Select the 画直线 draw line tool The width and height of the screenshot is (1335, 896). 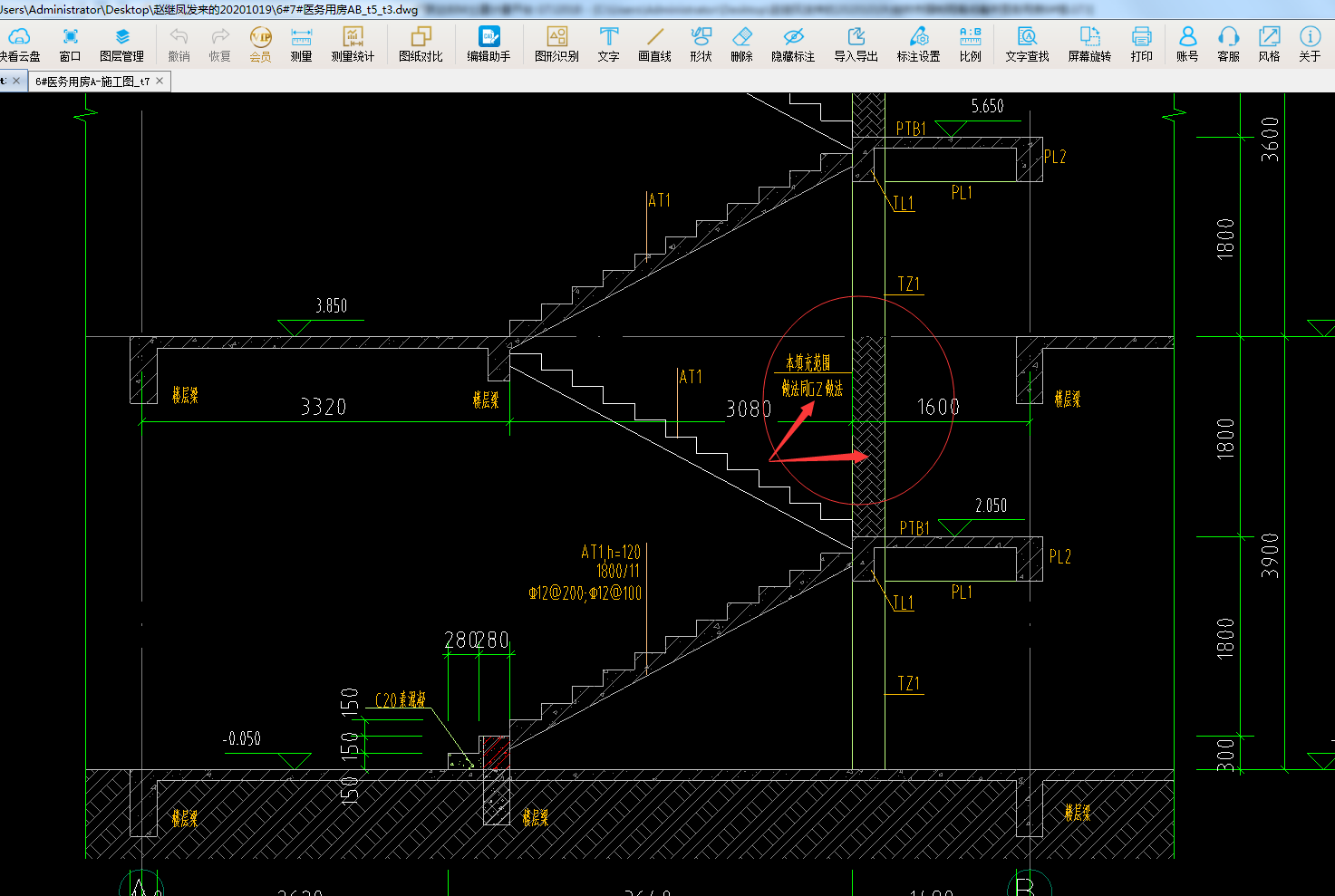654,43
